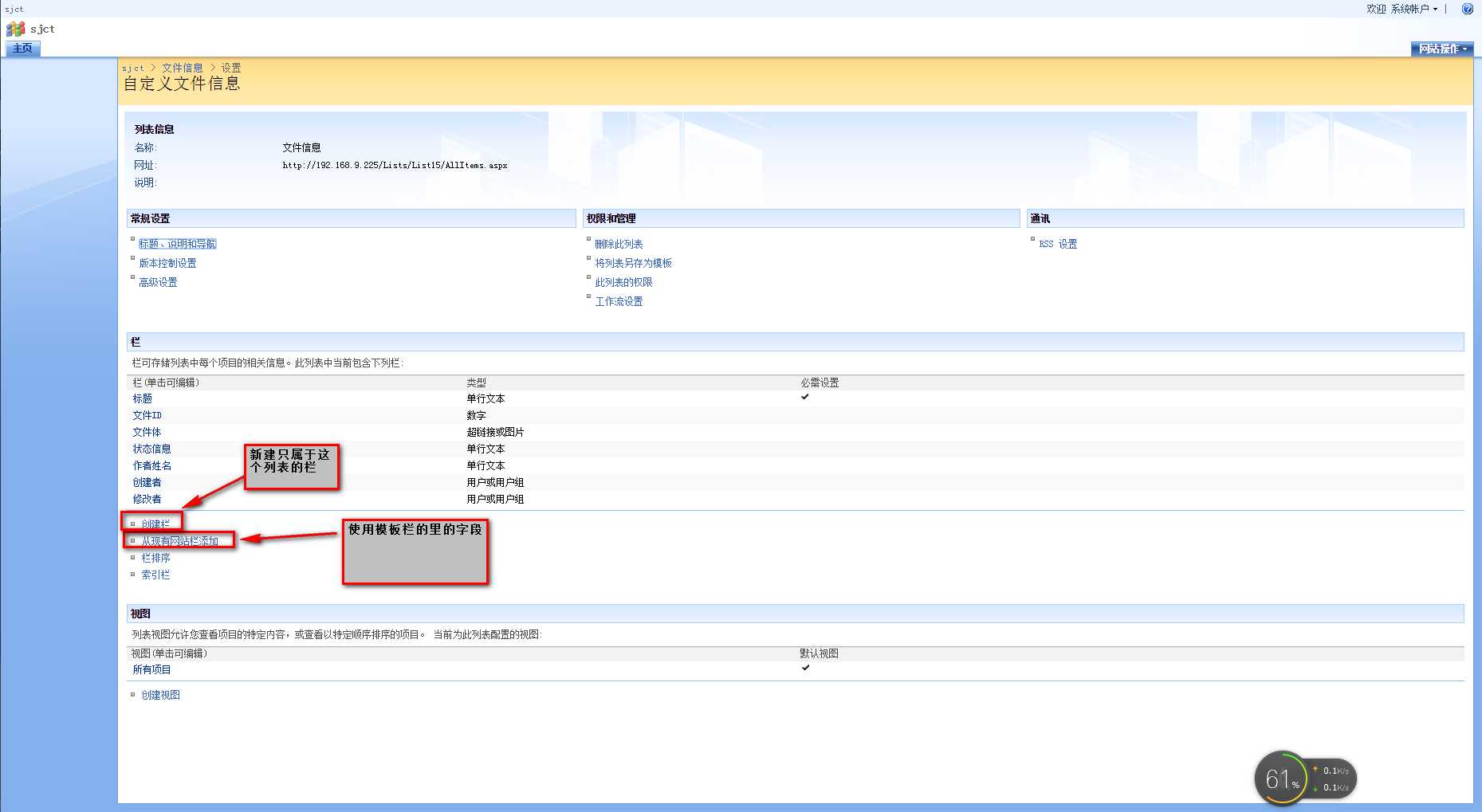Click the 默认视图 column header

(x=819, y=653)
